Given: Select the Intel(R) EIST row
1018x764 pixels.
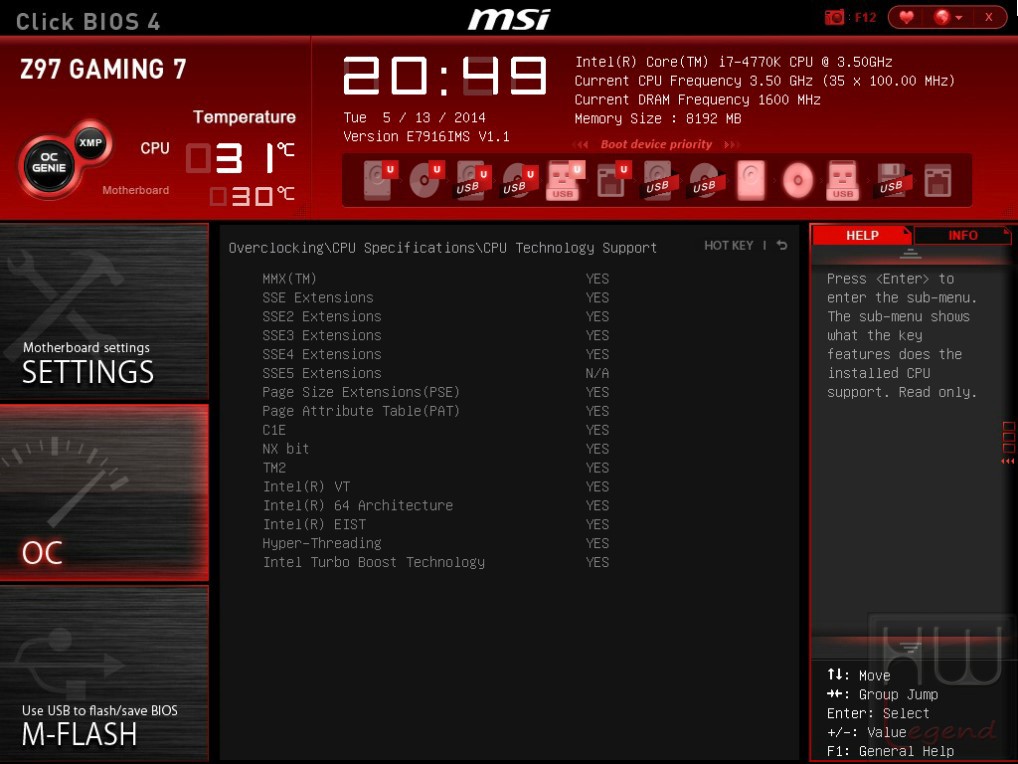Looking at the screenshot, I should 436,524.
